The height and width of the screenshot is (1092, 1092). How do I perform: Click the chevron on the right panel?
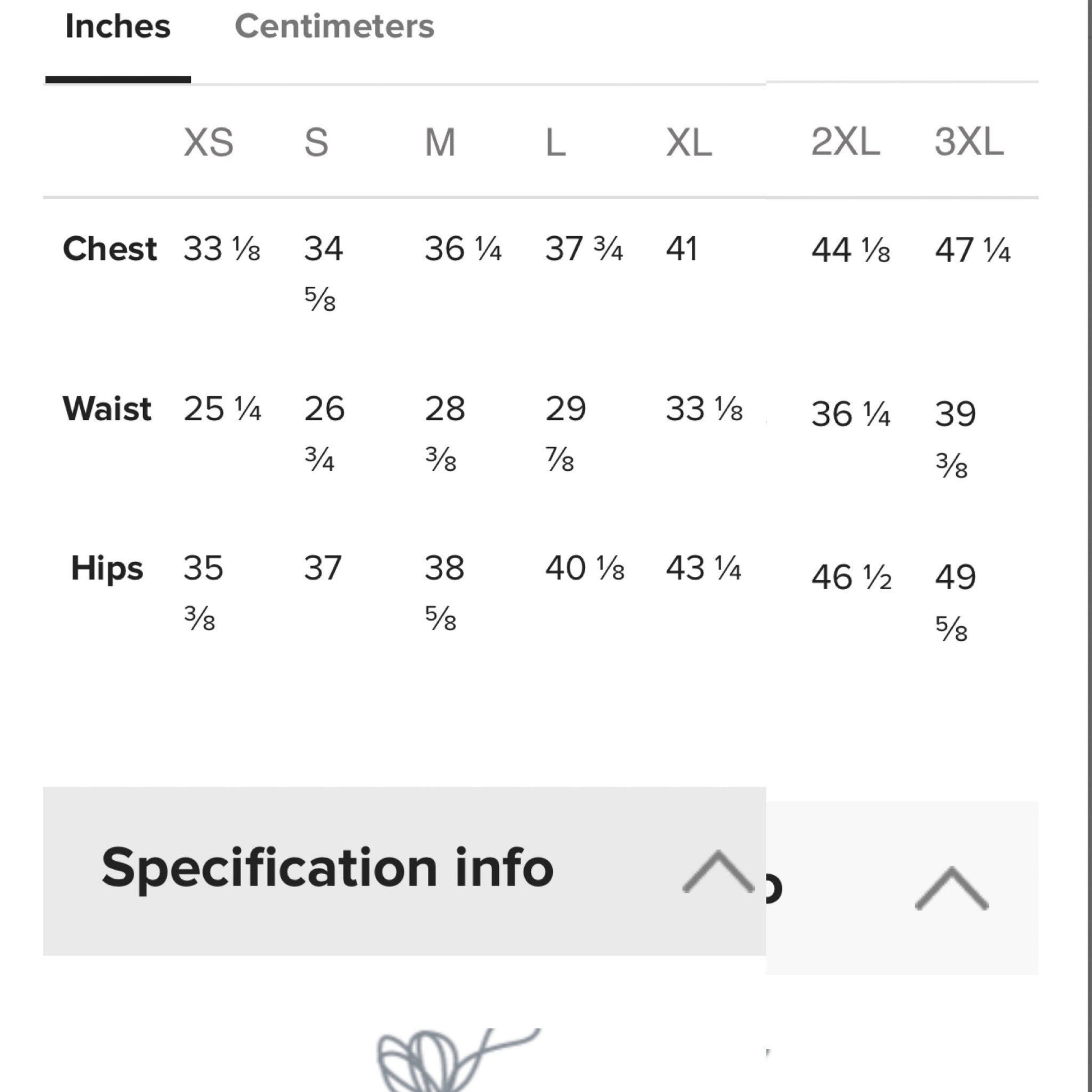tap(952, 888)
